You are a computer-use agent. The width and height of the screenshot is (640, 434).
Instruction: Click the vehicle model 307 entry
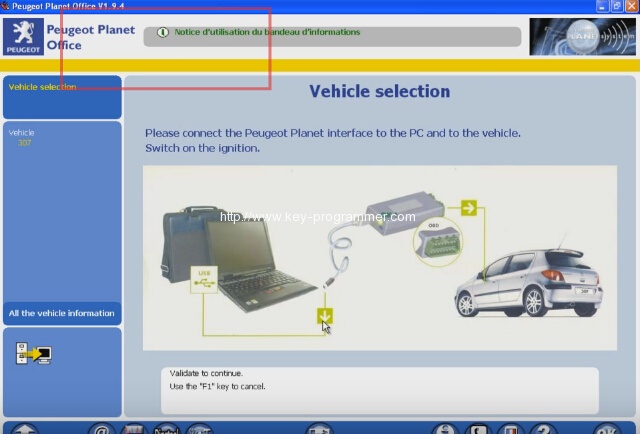coord(24,143)
